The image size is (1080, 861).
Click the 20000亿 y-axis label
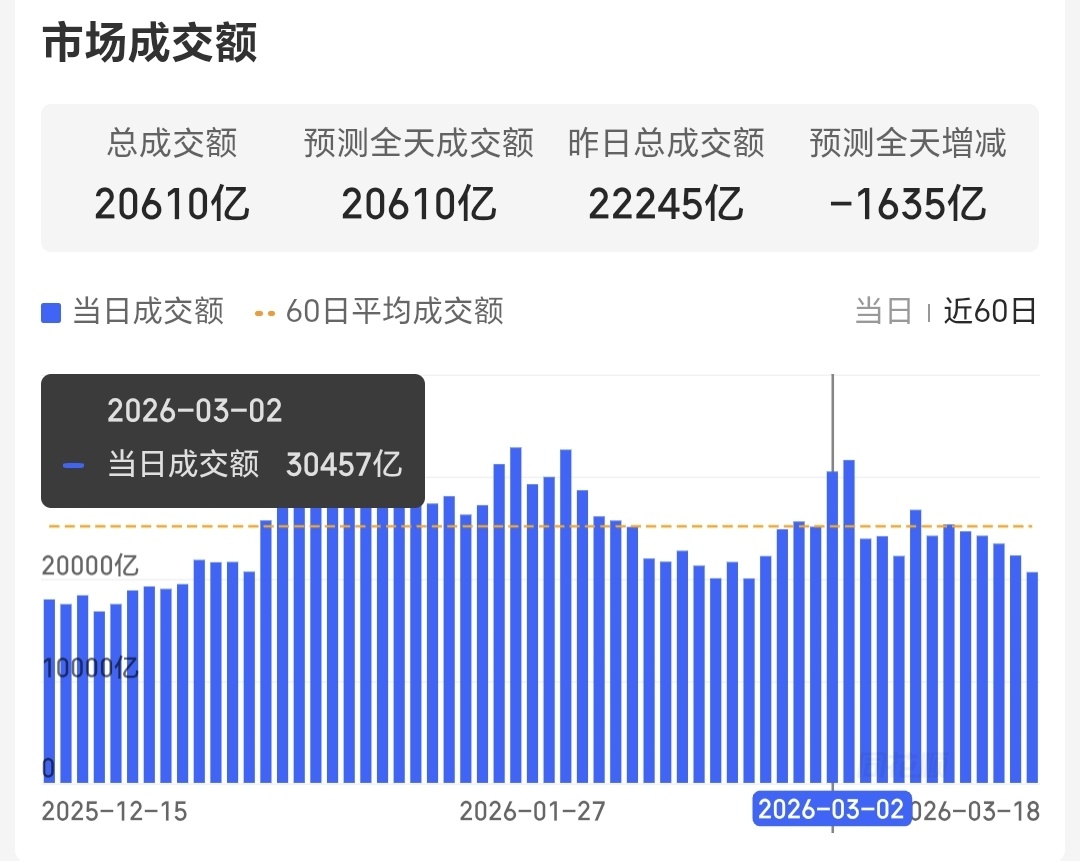tap(90, 566)
